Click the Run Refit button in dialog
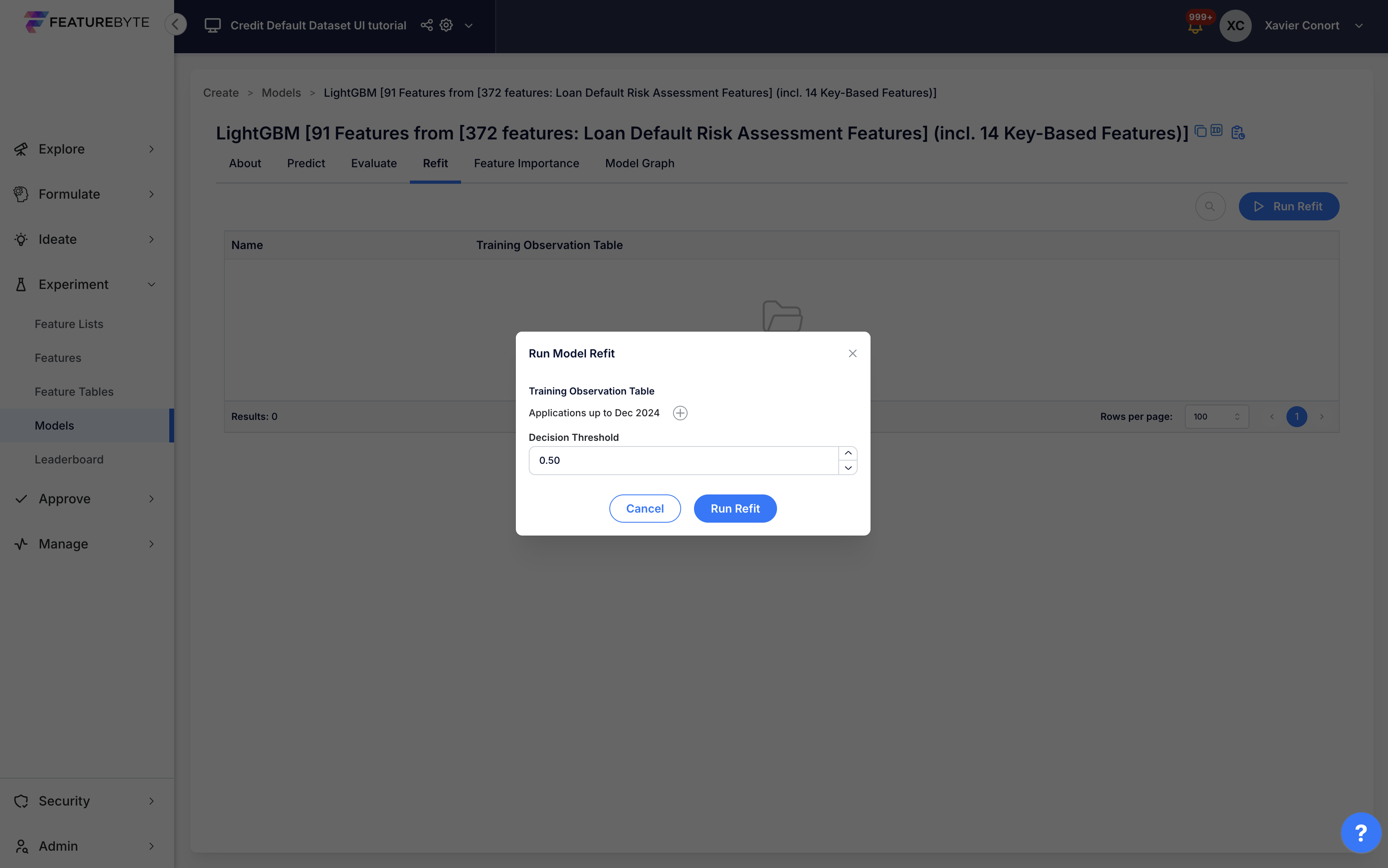Image resolution: width=1388 pixels, height=868 pixels. click(735, 509)
